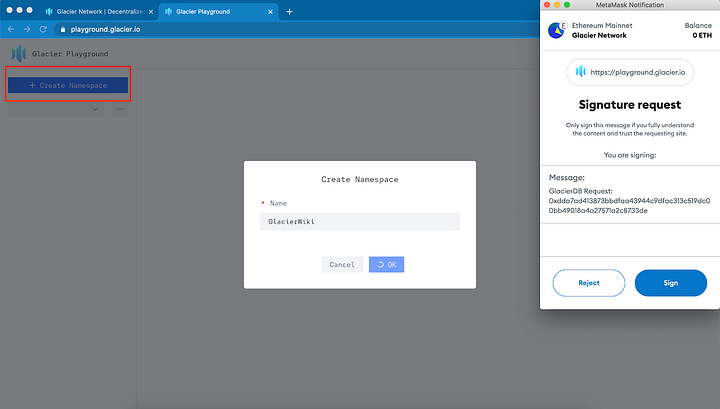
Task: Close the MetaMask Notification window
Action: 546,5
